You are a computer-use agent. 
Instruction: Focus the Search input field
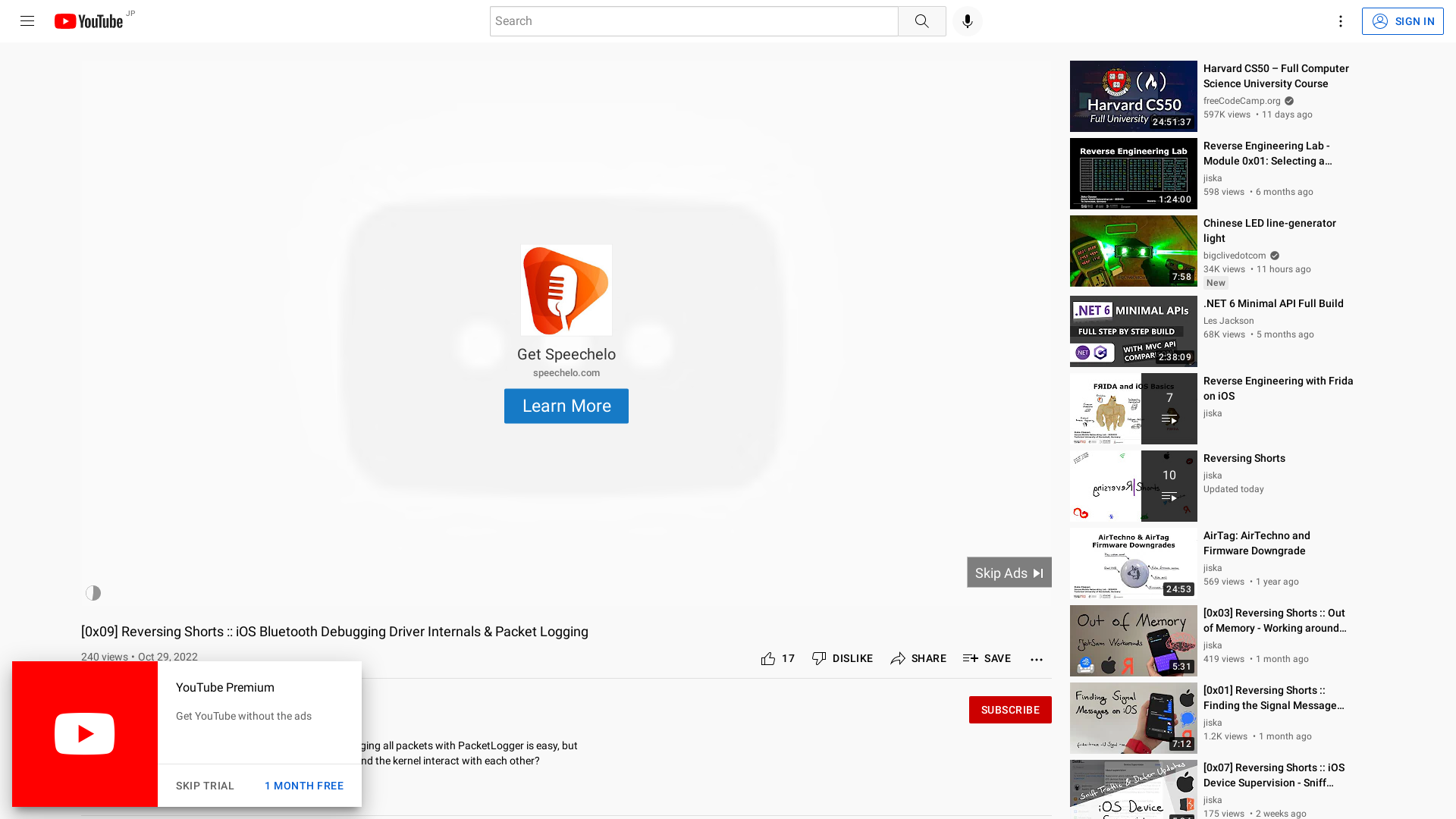pos(693,21)
